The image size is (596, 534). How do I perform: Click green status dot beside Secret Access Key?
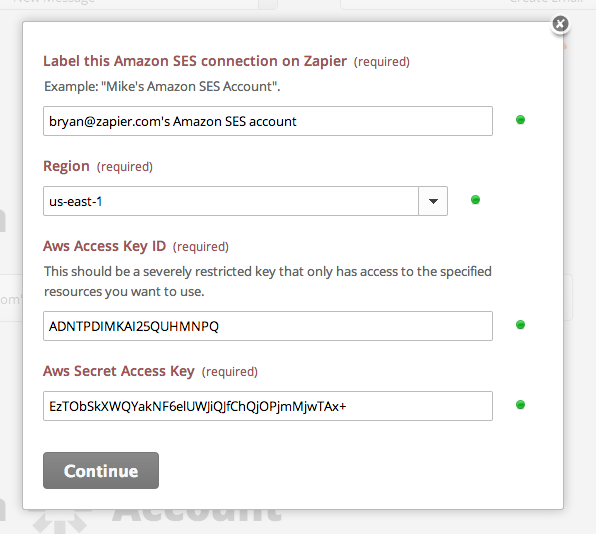[x=520, y=405]
